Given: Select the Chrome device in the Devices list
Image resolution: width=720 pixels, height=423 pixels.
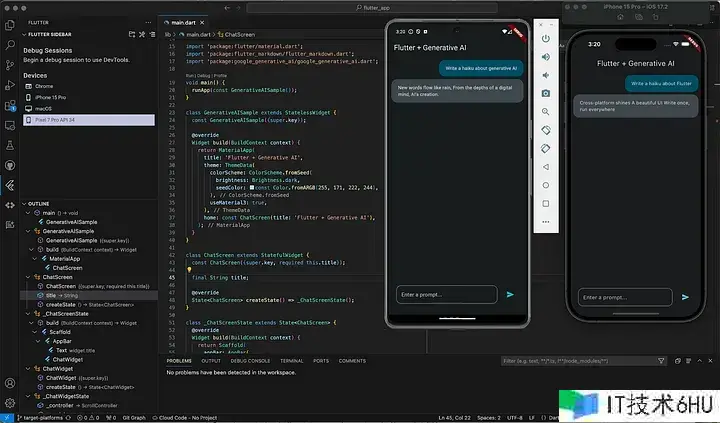Looking at the screenshot, I should (45, 86).
